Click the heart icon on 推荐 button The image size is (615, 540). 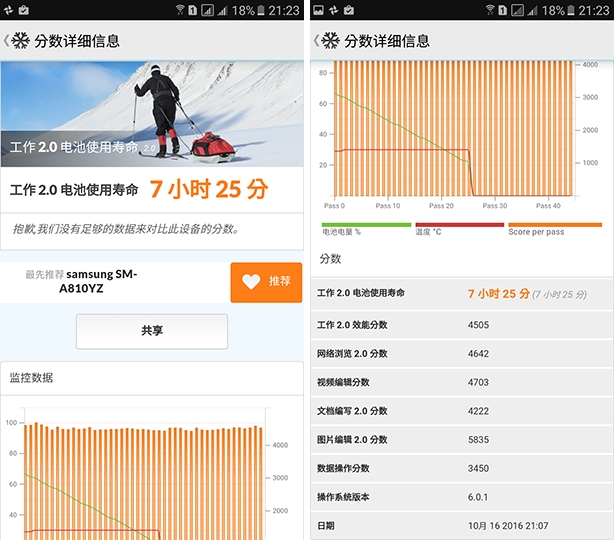(251, 282)
